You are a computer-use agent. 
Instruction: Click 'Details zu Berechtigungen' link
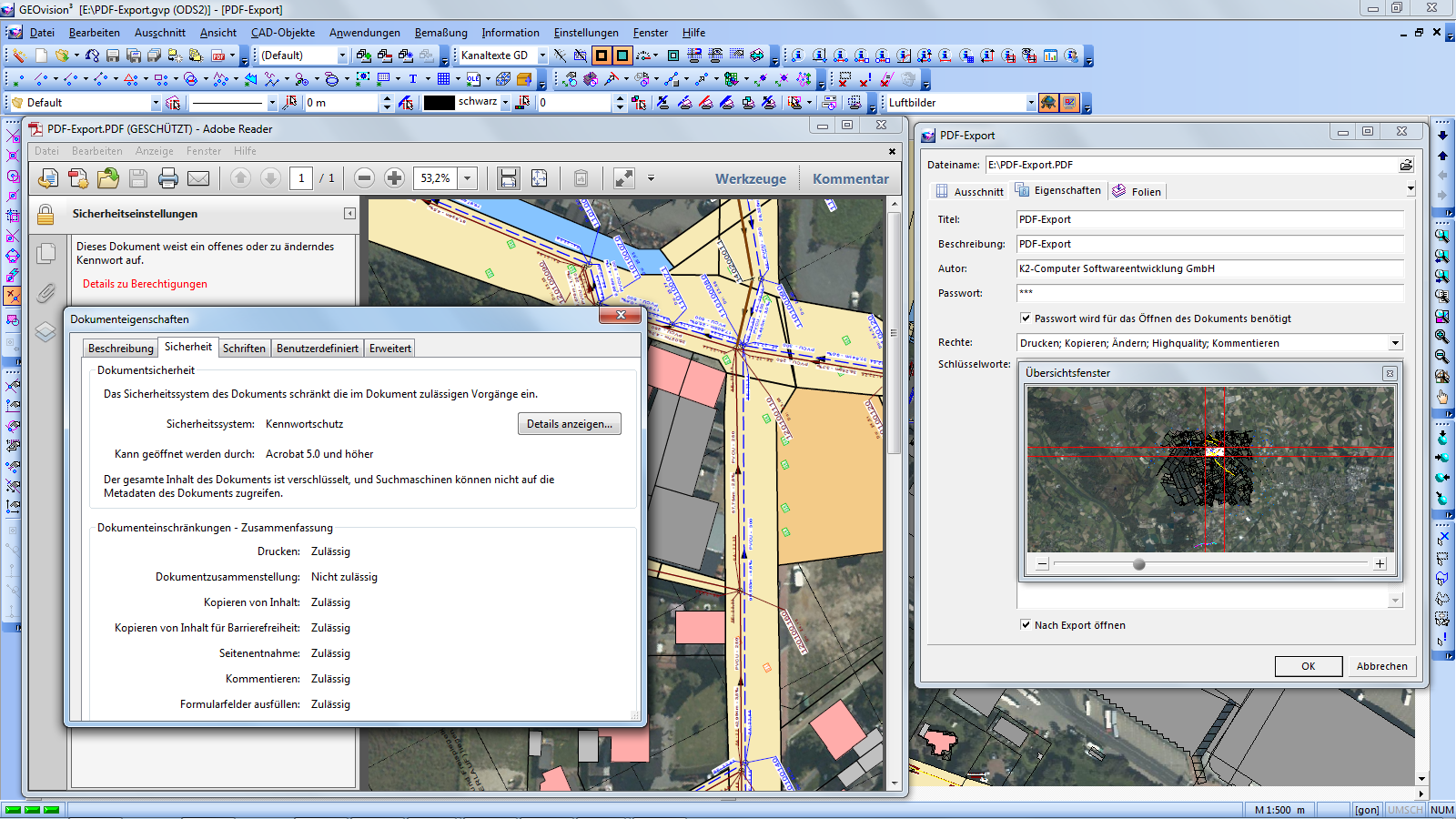(145, 284)
